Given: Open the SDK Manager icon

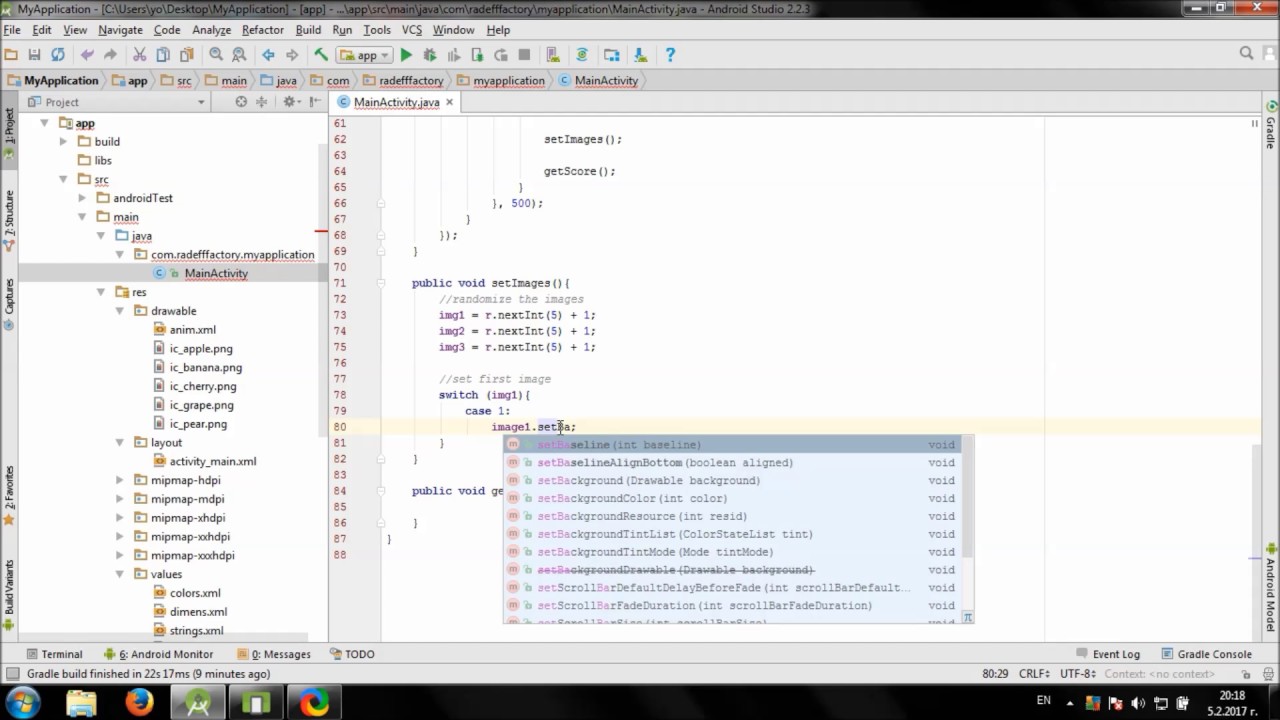Looking at the screenshot, I should click(640, 55).
